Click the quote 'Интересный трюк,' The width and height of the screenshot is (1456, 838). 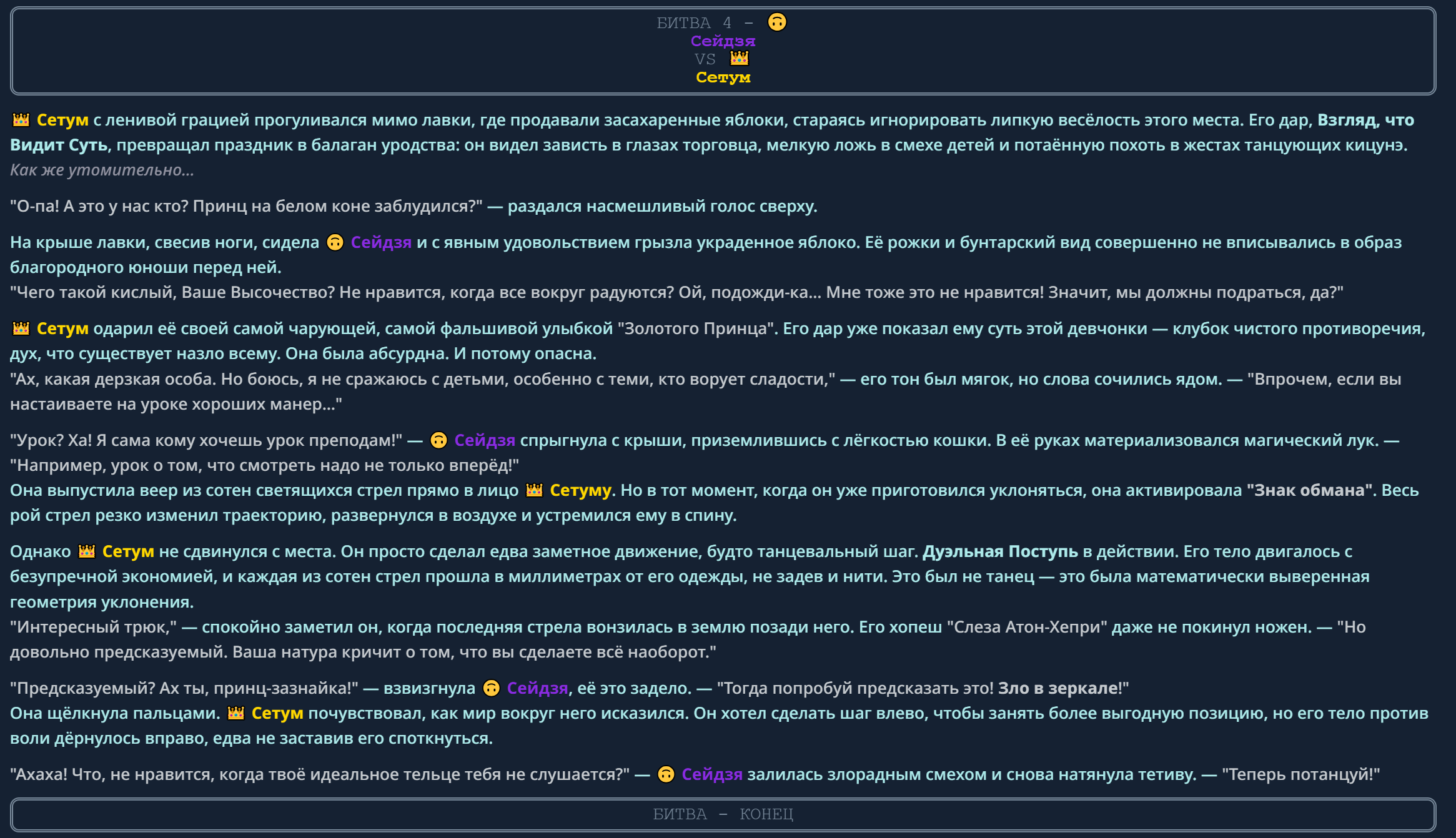coord(93,627)
